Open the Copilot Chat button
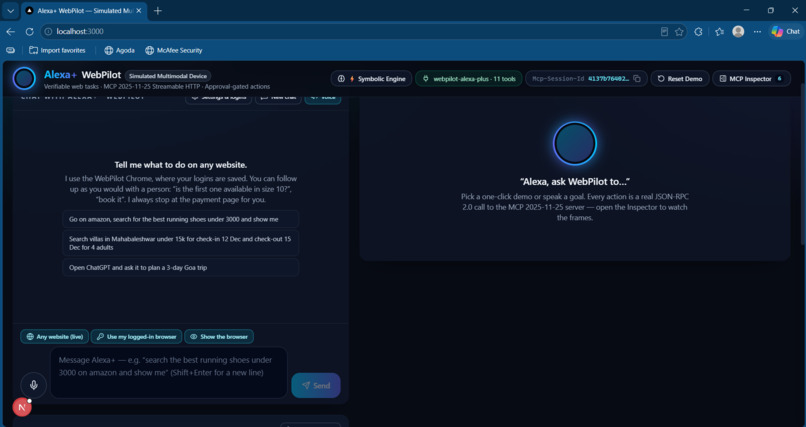Image resolution: width=806 pixels, height=427 pixels. [x=785, y=31]
